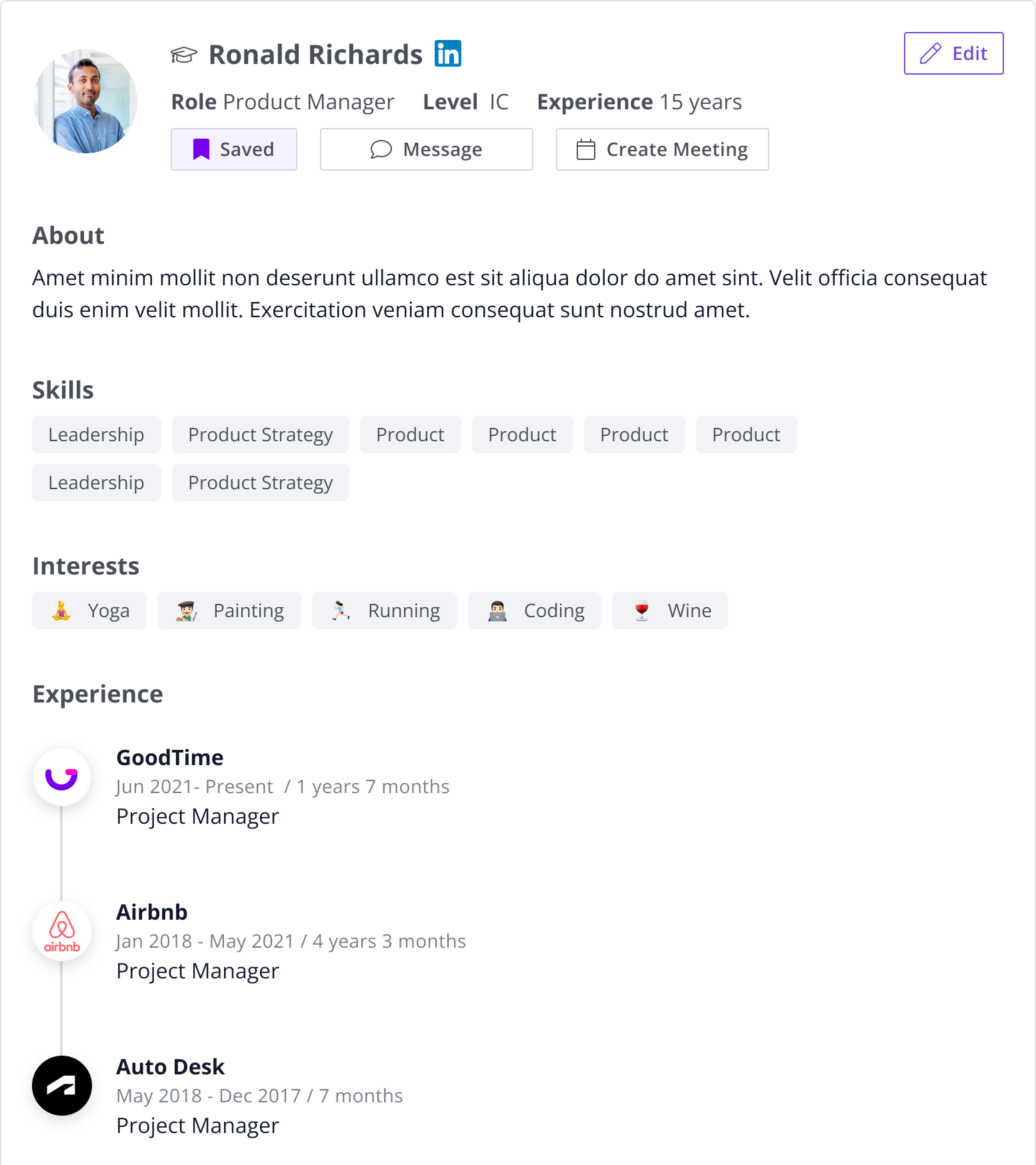1036x1165 pixels.
Task: Click the calendar icon in Create Meeting
Action: click(585, 149)
